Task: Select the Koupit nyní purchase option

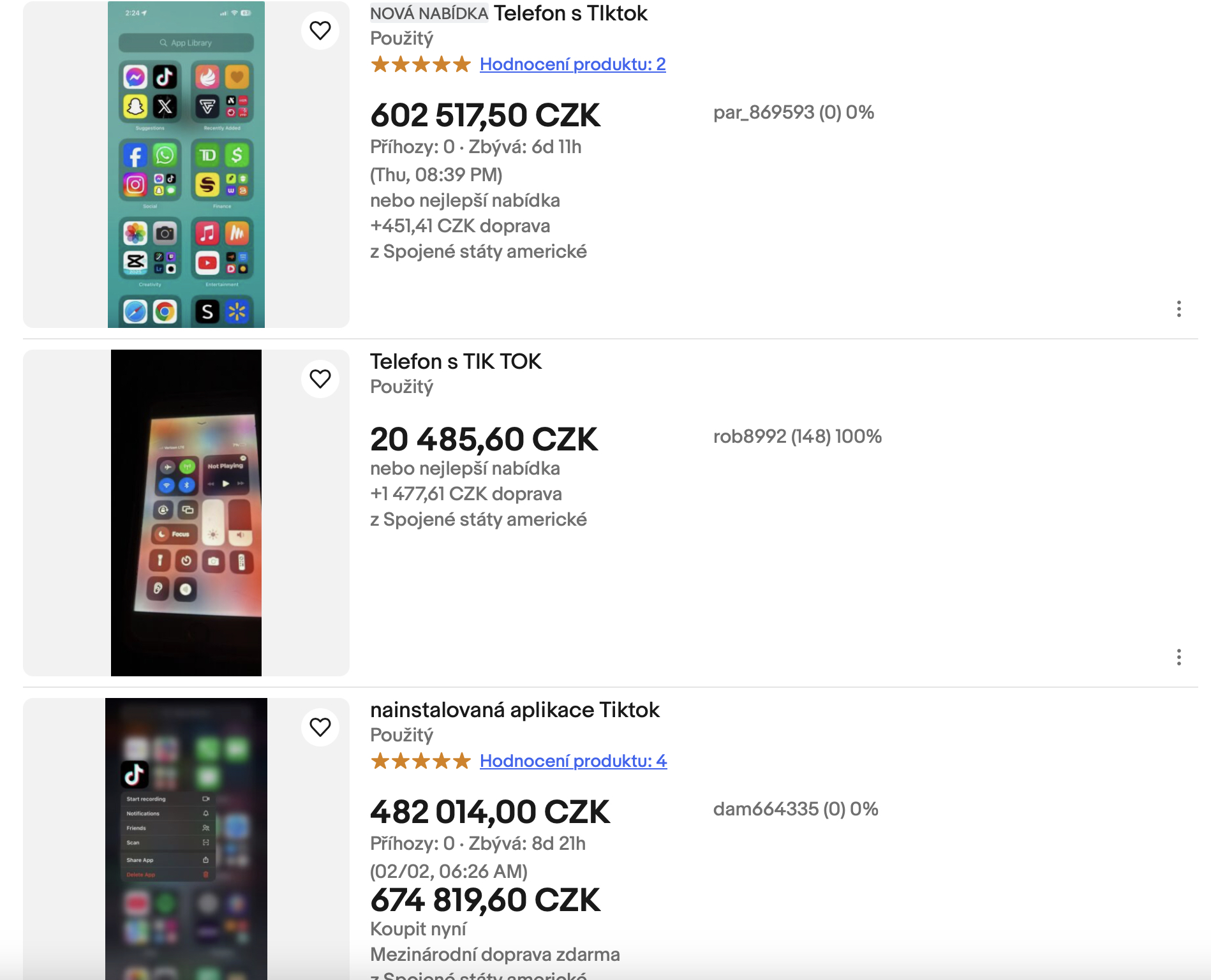Action: [x=417, y=929]
